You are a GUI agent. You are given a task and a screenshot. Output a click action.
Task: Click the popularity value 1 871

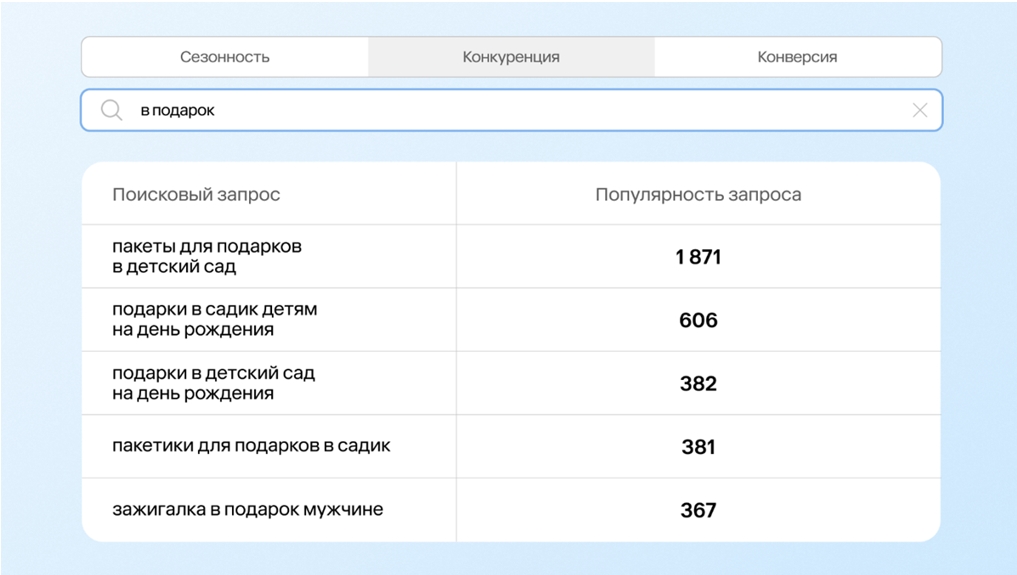(x=698, y=257)
